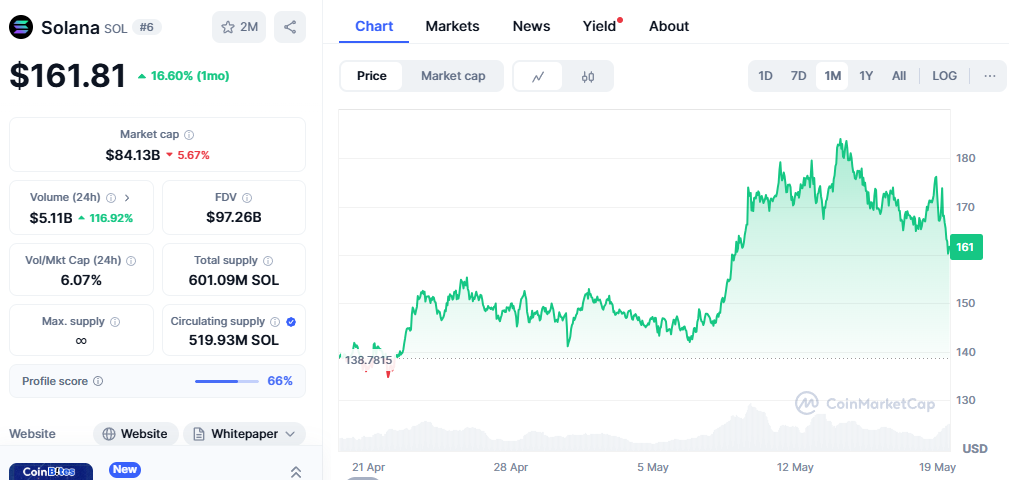Select the 1D time range

pos(765,76)
